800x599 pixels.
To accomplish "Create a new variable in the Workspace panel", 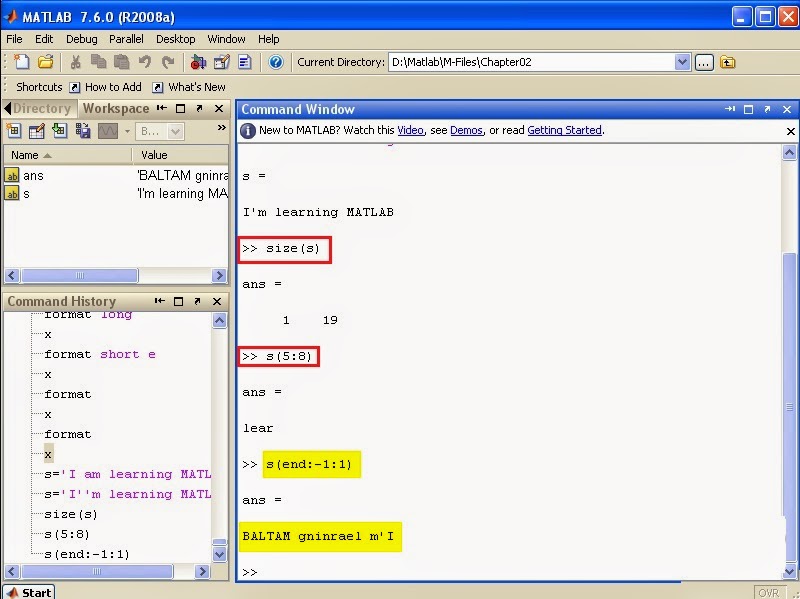I will pyautogui.click(x=14, y=131).
